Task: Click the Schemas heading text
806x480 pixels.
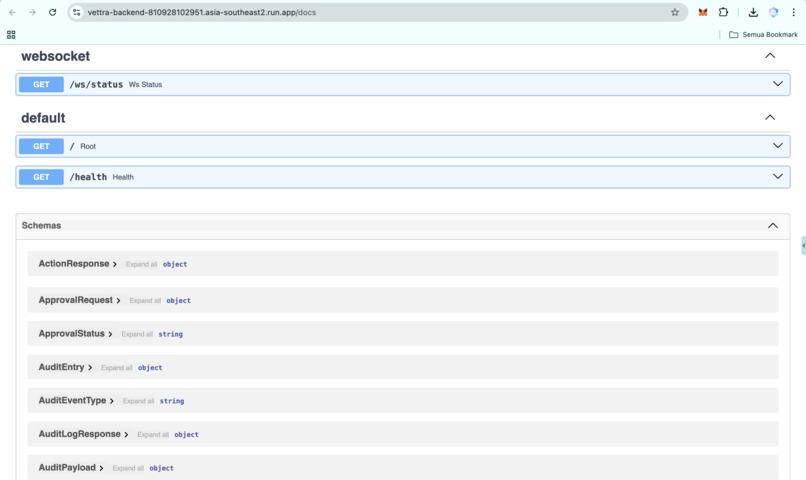Action: (41, 226)
